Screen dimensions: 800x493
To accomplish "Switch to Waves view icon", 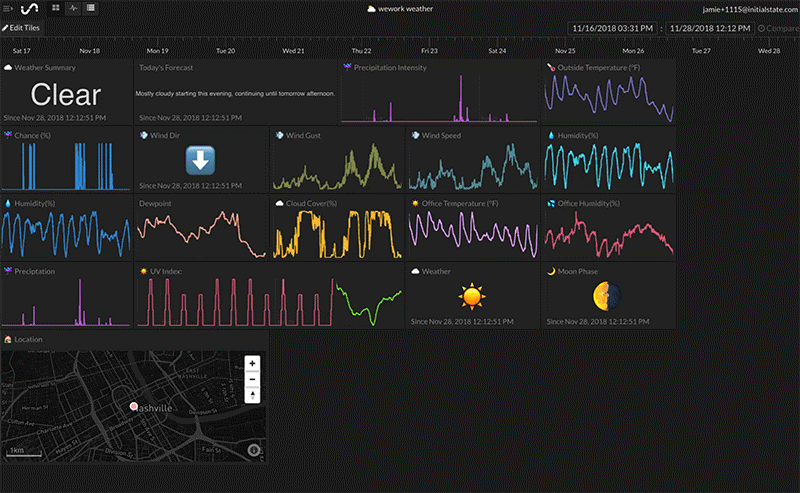I will coord(73,8).
